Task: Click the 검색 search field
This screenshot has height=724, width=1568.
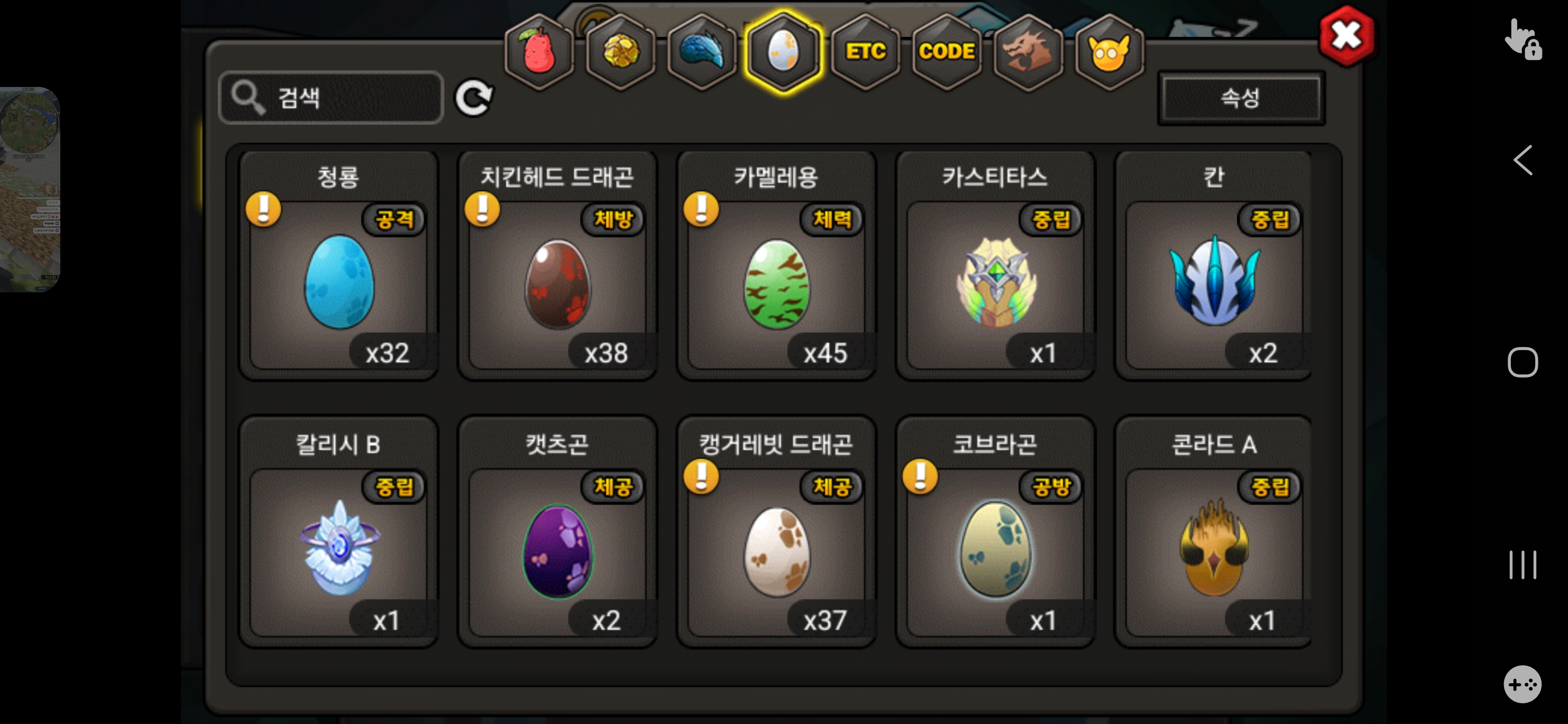Action: click(x=331, y=98)
